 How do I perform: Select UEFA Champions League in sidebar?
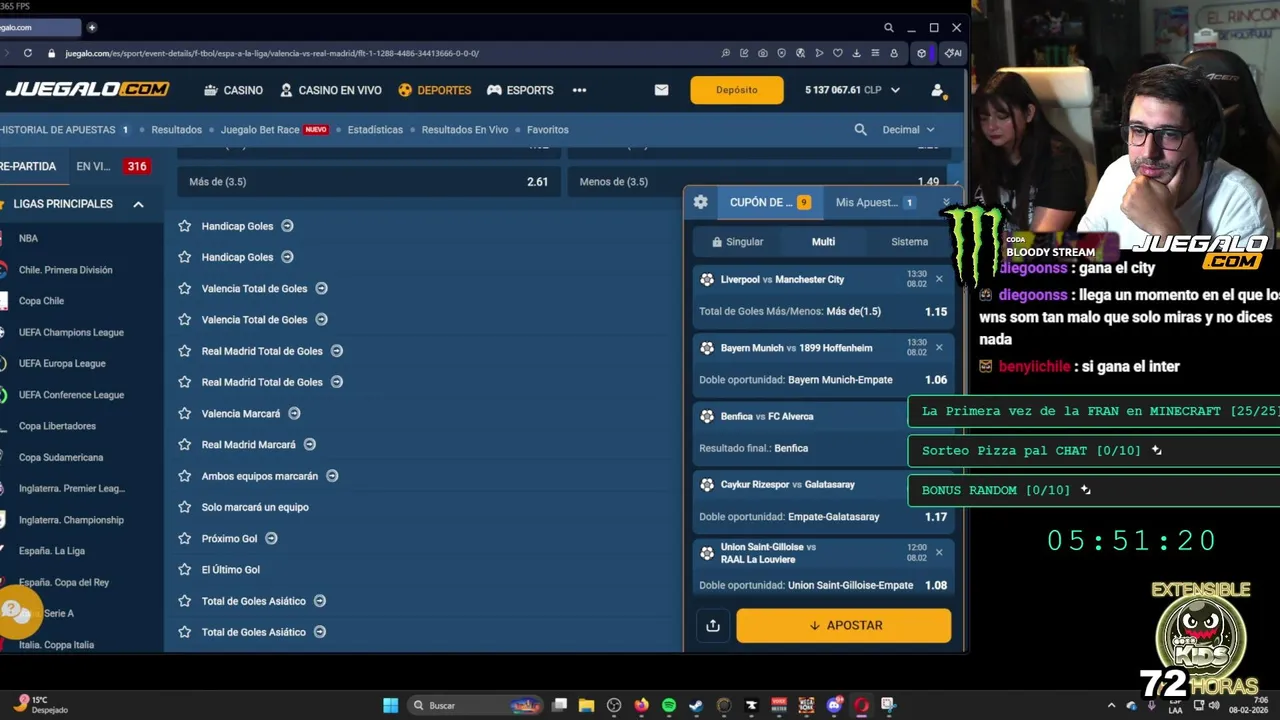(70, 332)
